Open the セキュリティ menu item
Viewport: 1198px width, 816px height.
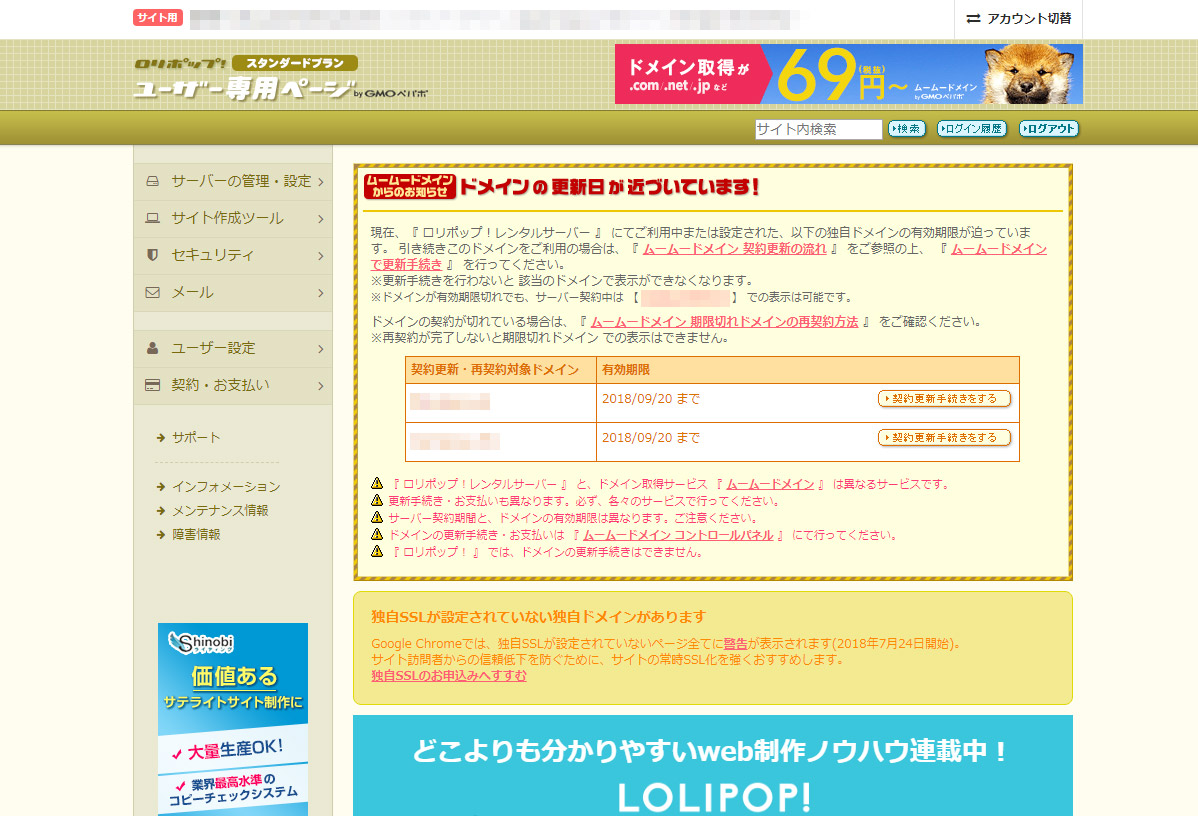coord(212,255)
